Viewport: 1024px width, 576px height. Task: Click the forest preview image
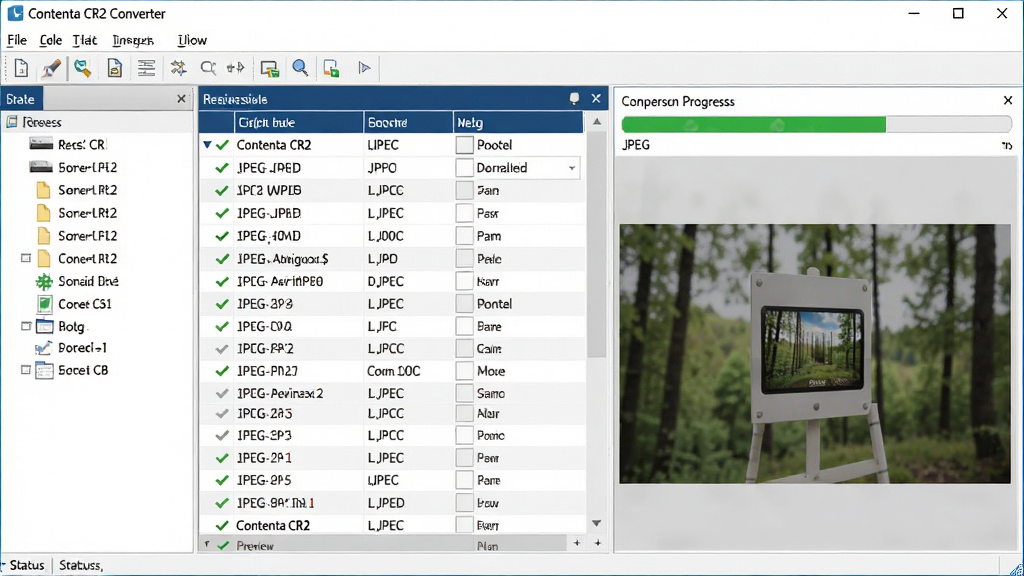click(x=814, y=354)
